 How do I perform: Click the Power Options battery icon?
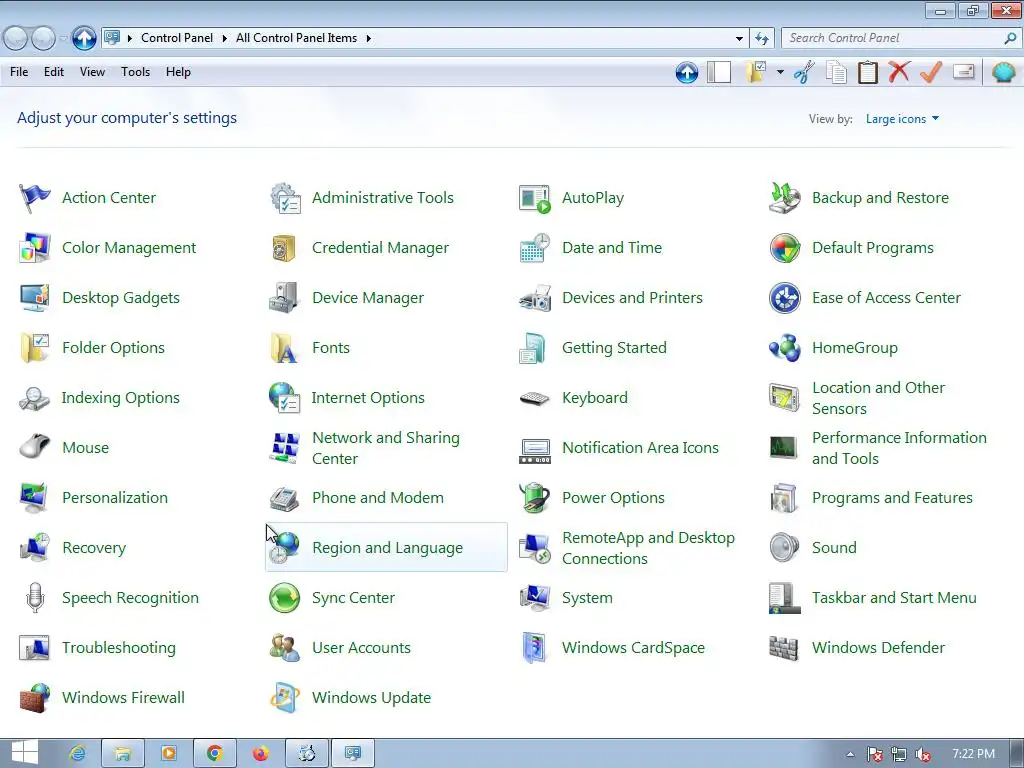(535, 498)
